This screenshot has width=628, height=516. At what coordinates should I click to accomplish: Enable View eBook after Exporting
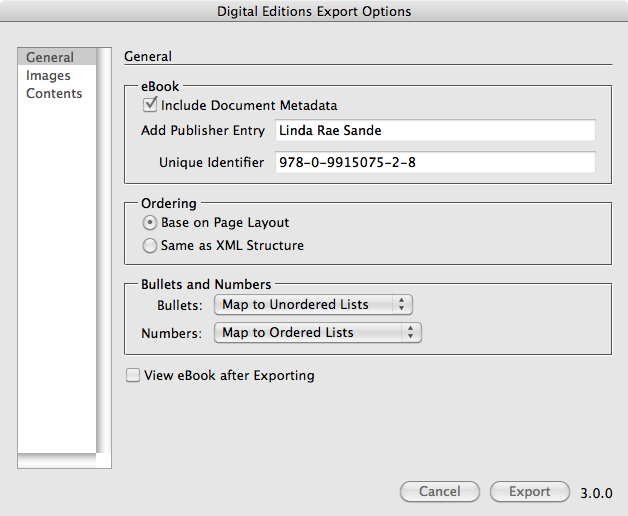[133, 376]
